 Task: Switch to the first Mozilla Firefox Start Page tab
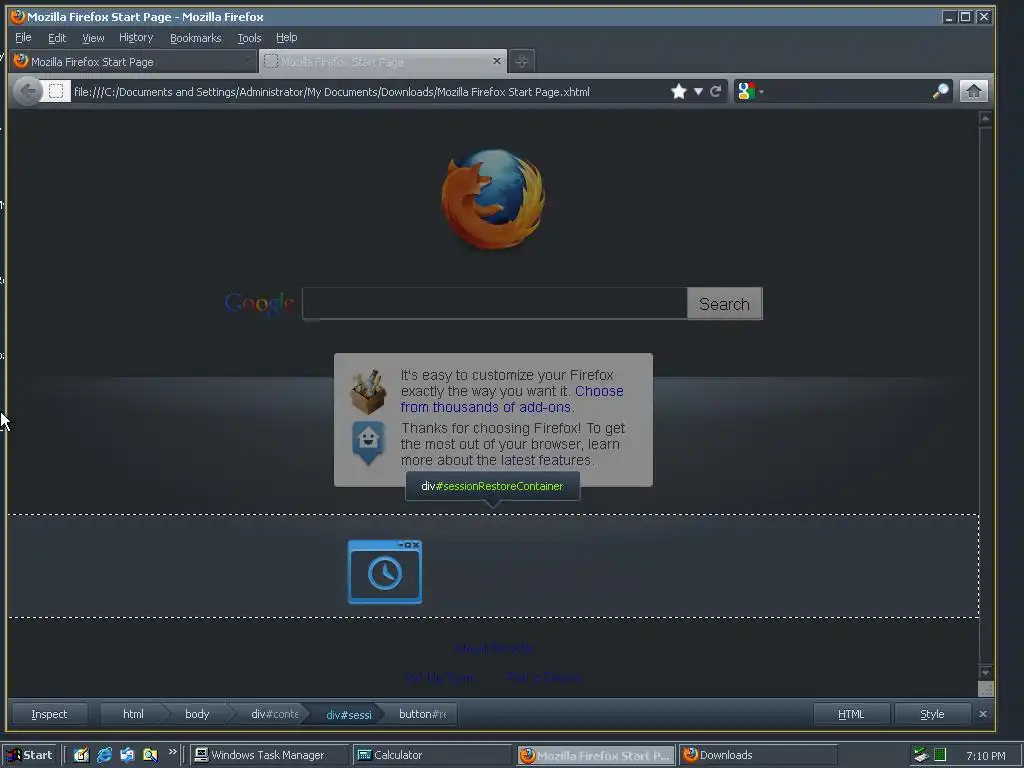[133, 61]
